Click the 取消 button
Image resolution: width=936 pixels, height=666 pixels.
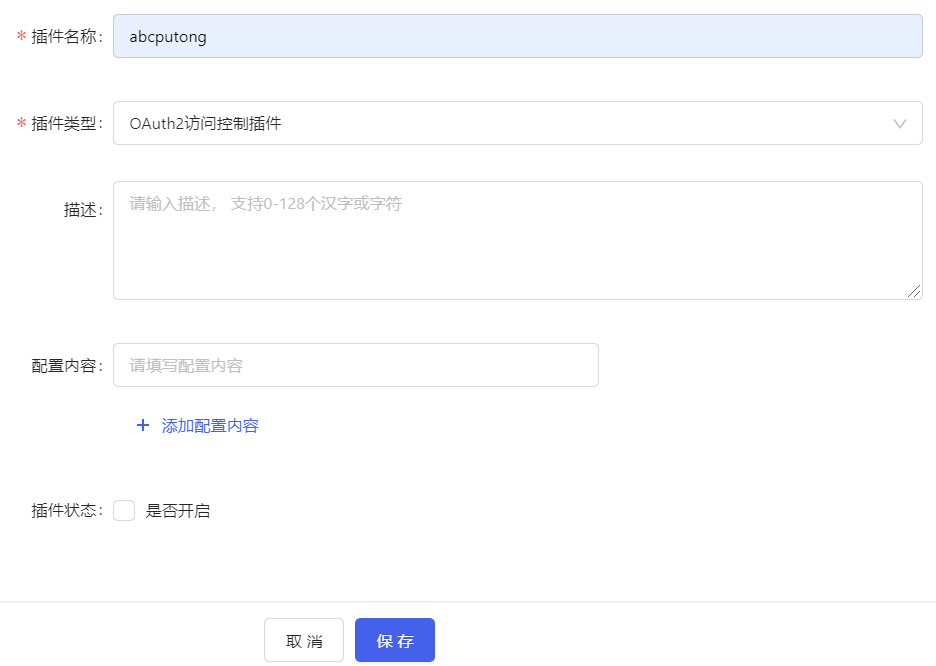(304, 640)
